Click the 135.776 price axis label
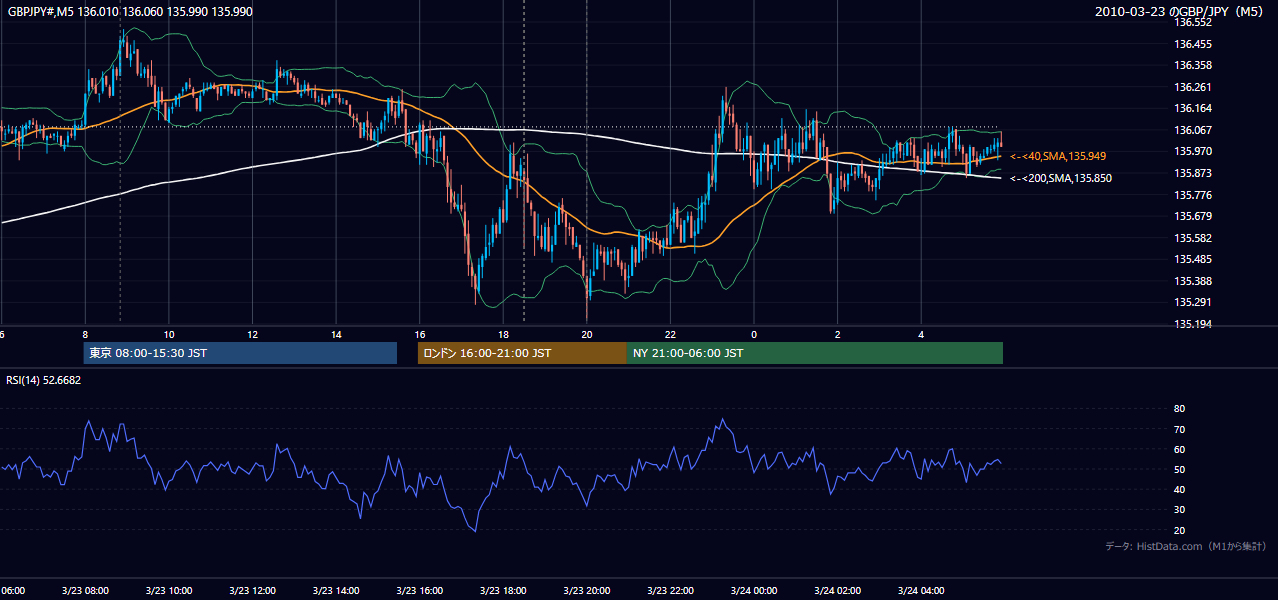The height and width of the screenshot is (600, 1278). click(x=1192, y=195)
